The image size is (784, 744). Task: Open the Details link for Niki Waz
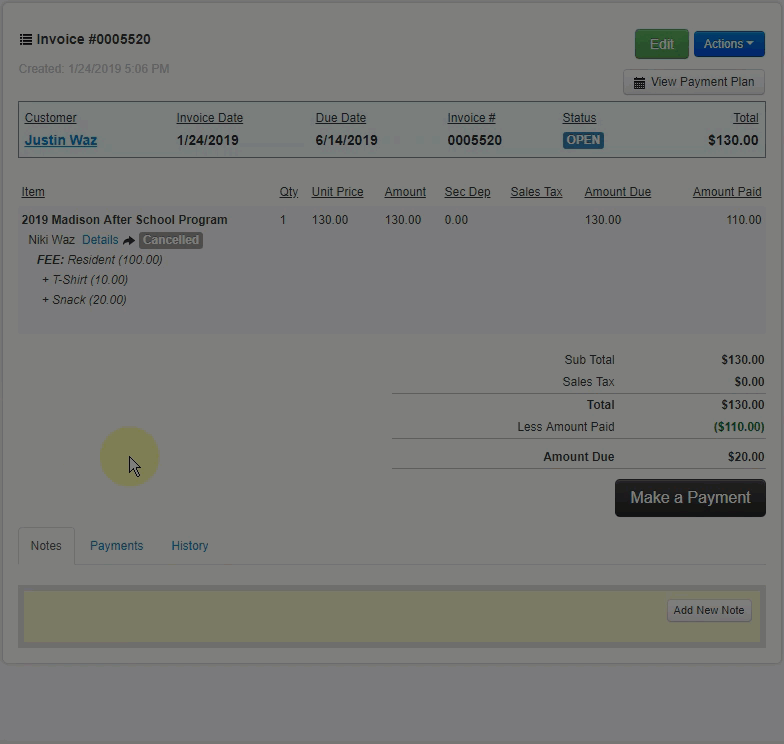click(100, 240)
